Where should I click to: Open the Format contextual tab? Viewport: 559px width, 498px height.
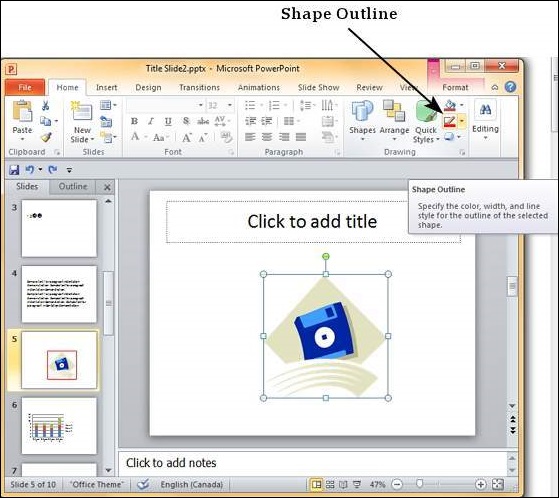(455, 87)
